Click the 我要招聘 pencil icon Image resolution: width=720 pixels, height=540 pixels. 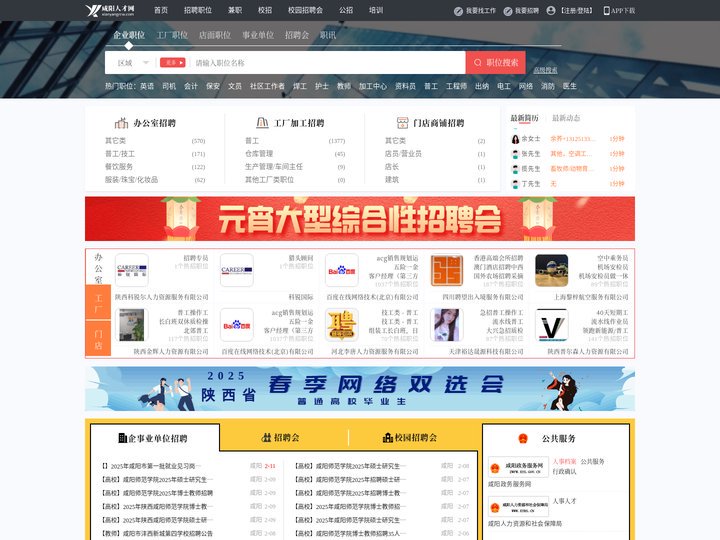click(507, 11)
